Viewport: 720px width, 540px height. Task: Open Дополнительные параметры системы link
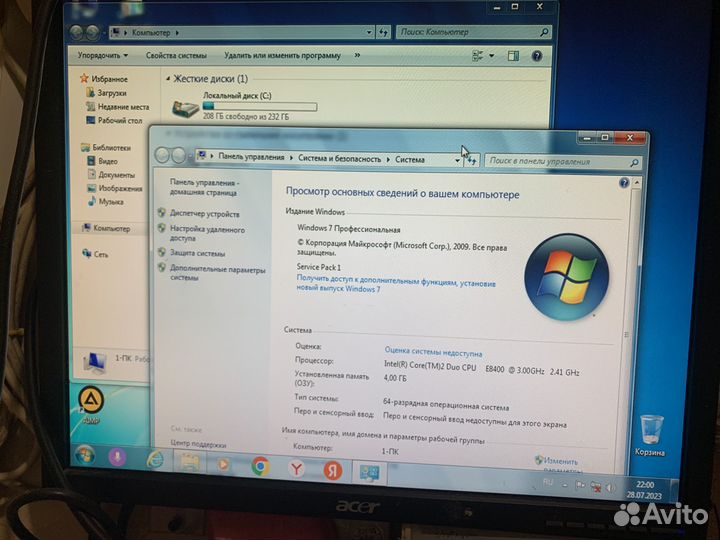217,274
